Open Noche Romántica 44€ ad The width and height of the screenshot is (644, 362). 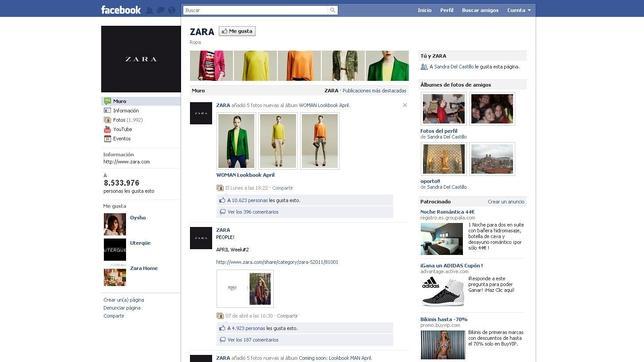click(x=447, y=212)
